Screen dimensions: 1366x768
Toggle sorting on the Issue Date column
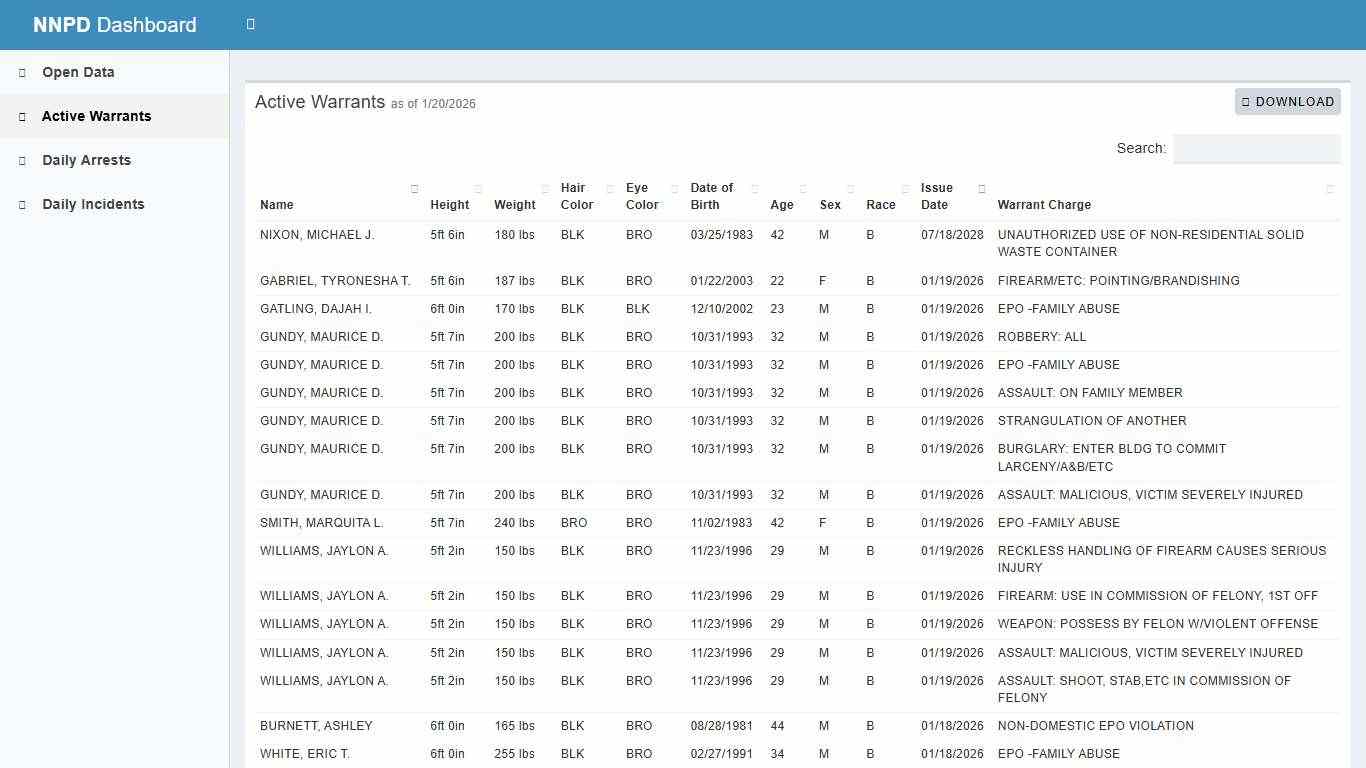[x=980, y=188]
